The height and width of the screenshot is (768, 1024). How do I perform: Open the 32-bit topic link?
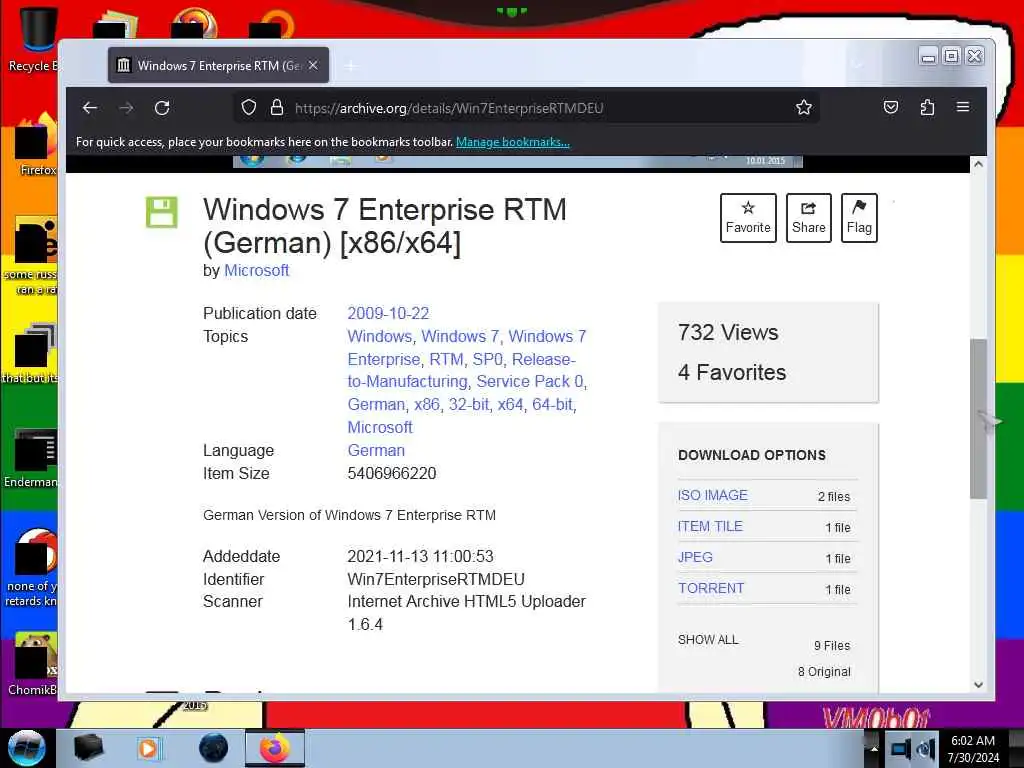tap(468, 405)
